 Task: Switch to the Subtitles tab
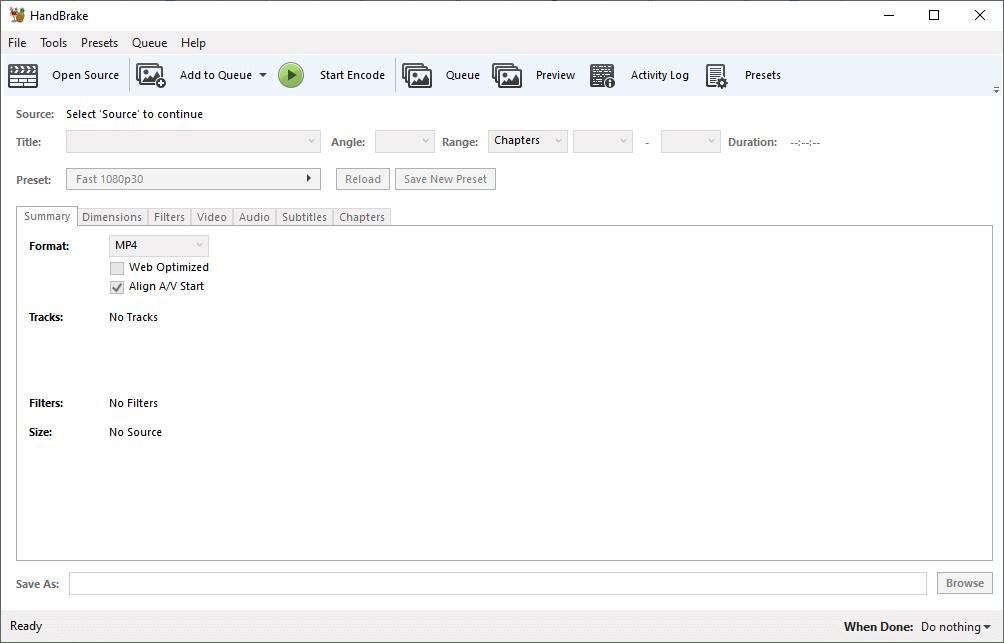tap(304, 217)
